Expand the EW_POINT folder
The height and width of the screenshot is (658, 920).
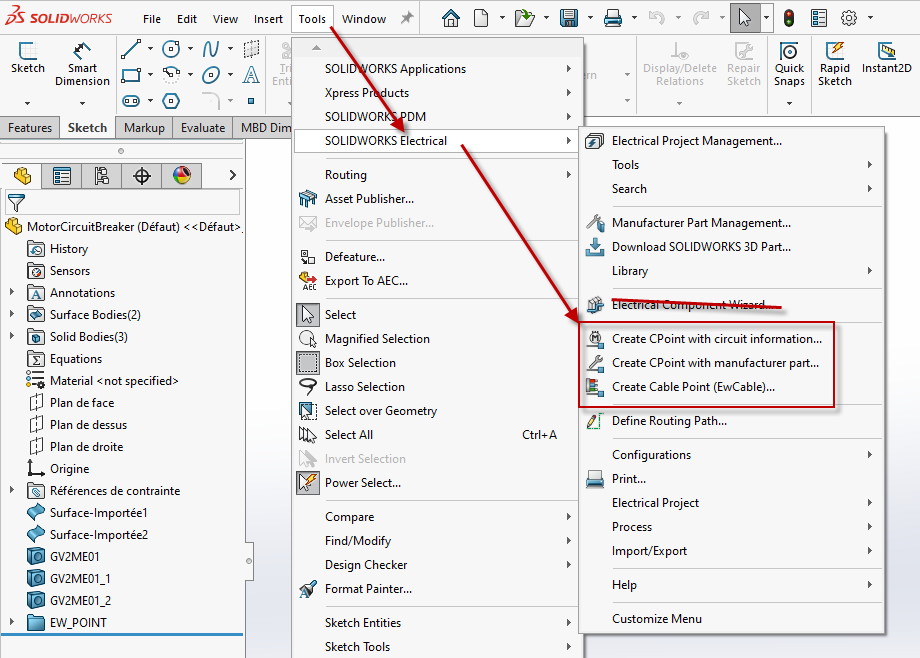[12, 622]
